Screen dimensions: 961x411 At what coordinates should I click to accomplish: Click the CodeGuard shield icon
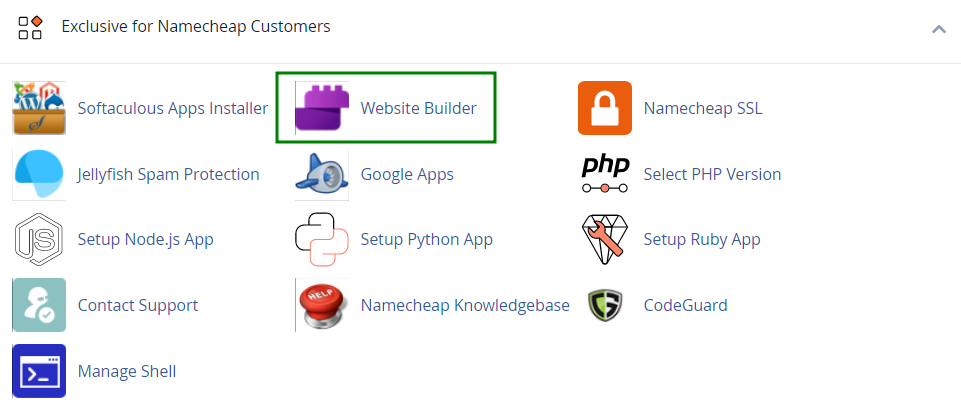(x=605, y=305)
